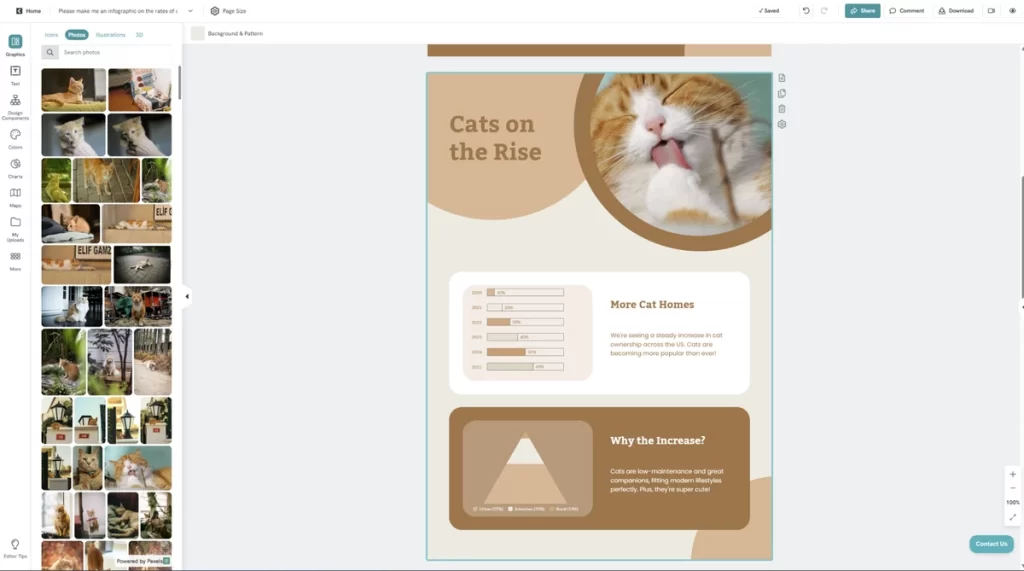Click the licking cat photo on canvas

[x=679, y=155]
